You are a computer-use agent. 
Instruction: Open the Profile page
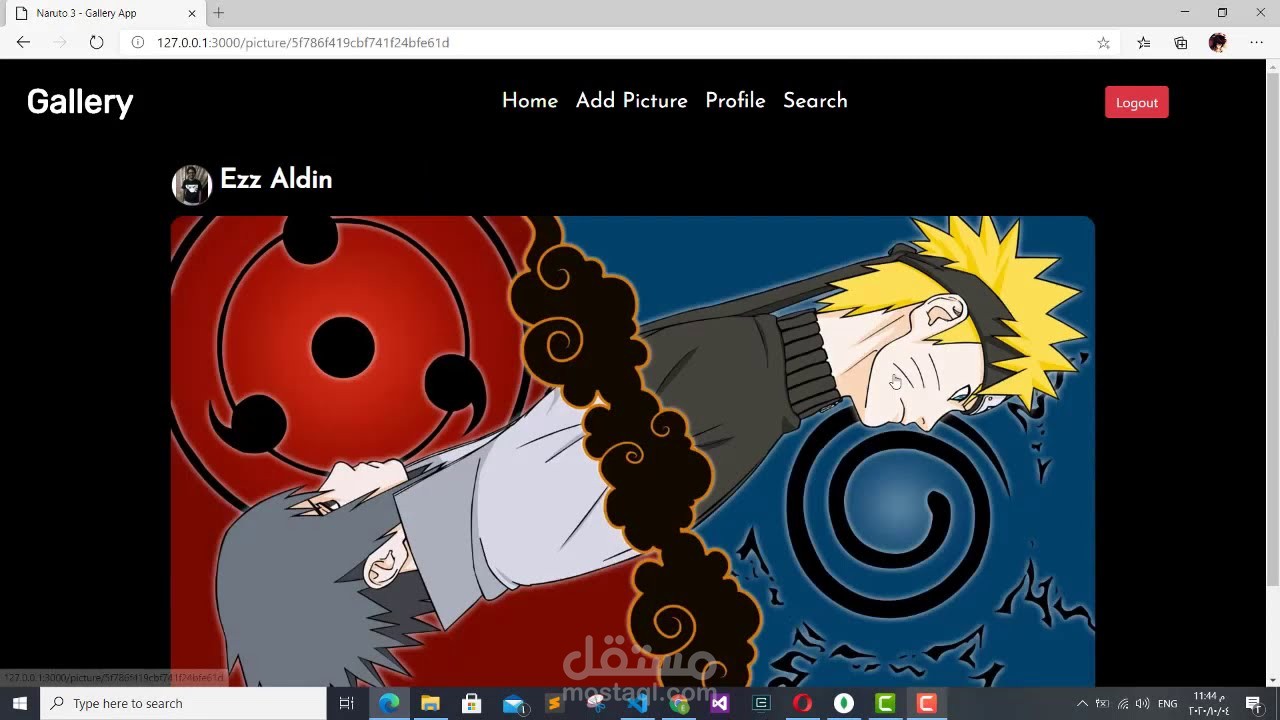[x=735, y=101]
